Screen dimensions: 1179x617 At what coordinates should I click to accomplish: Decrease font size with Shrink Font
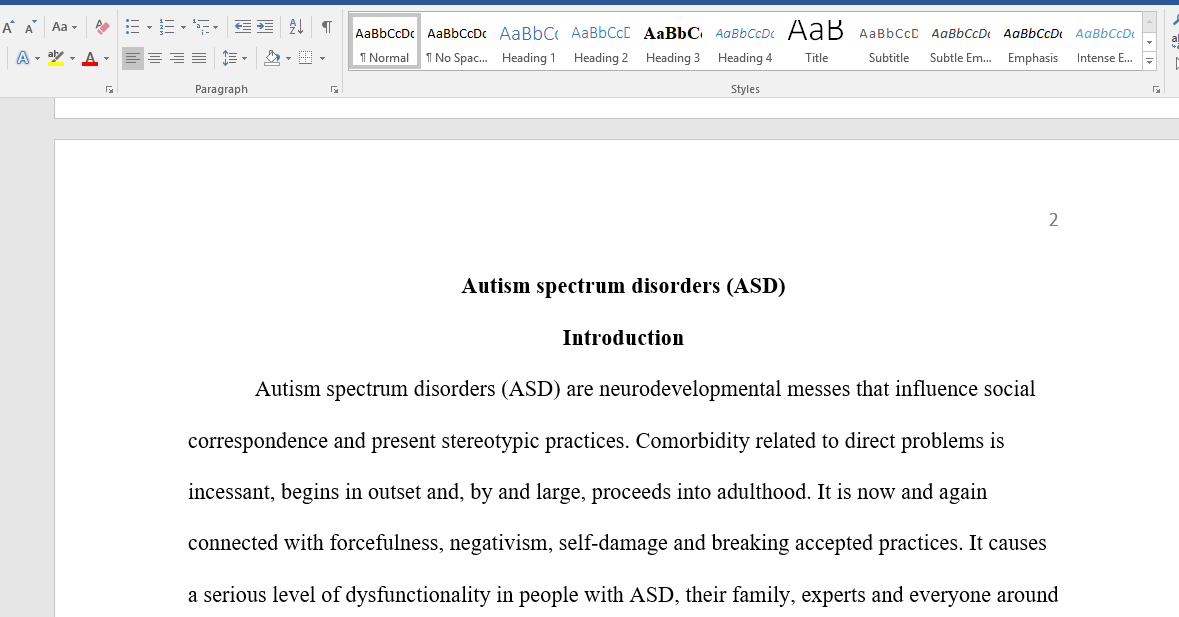coord(30,28)
